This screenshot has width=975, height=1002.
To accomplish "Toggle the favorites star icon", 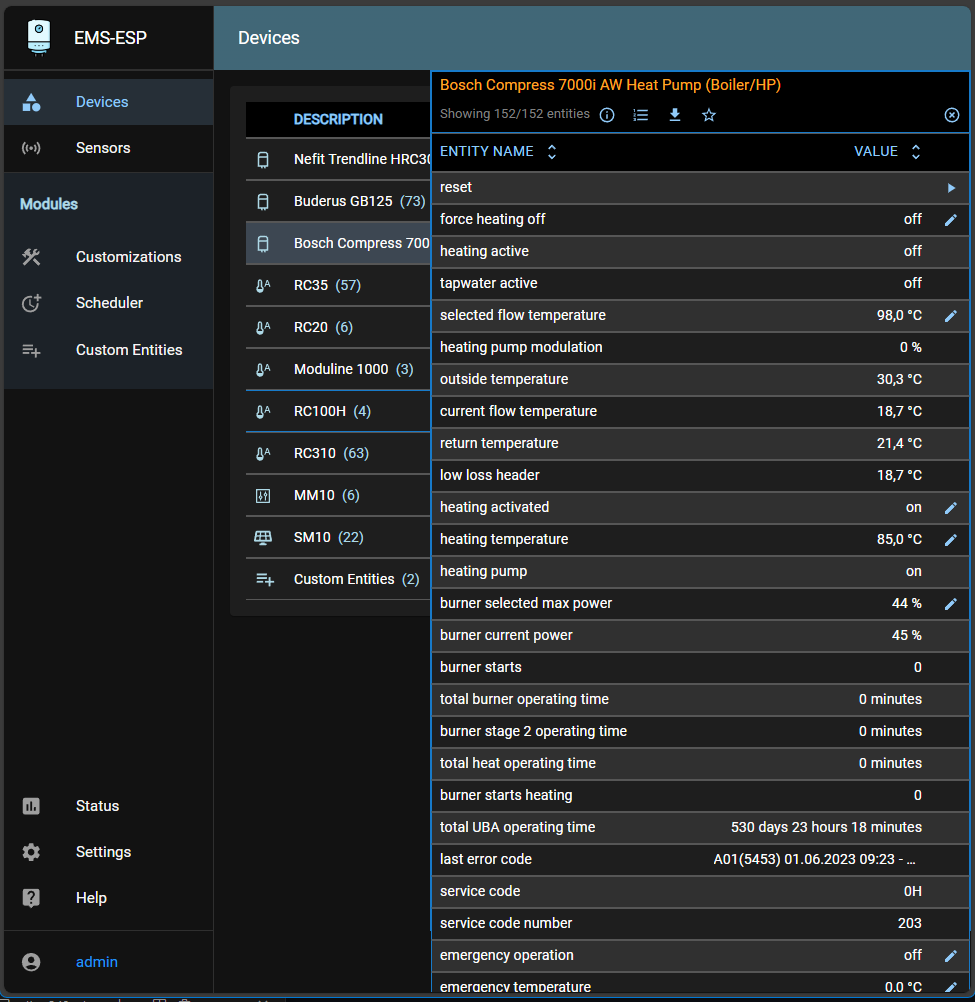I will (x=709, y=115).
